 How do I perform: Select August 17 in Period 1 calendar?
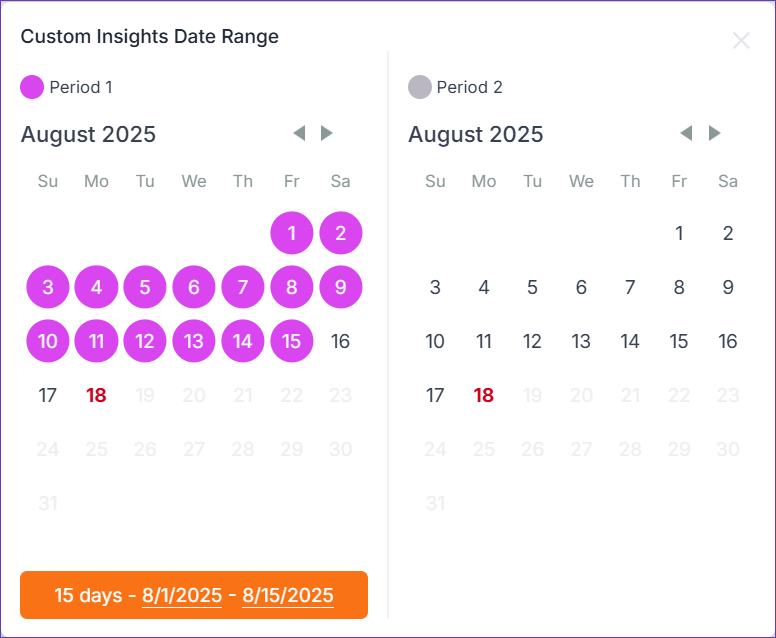(x=48, y=395)
